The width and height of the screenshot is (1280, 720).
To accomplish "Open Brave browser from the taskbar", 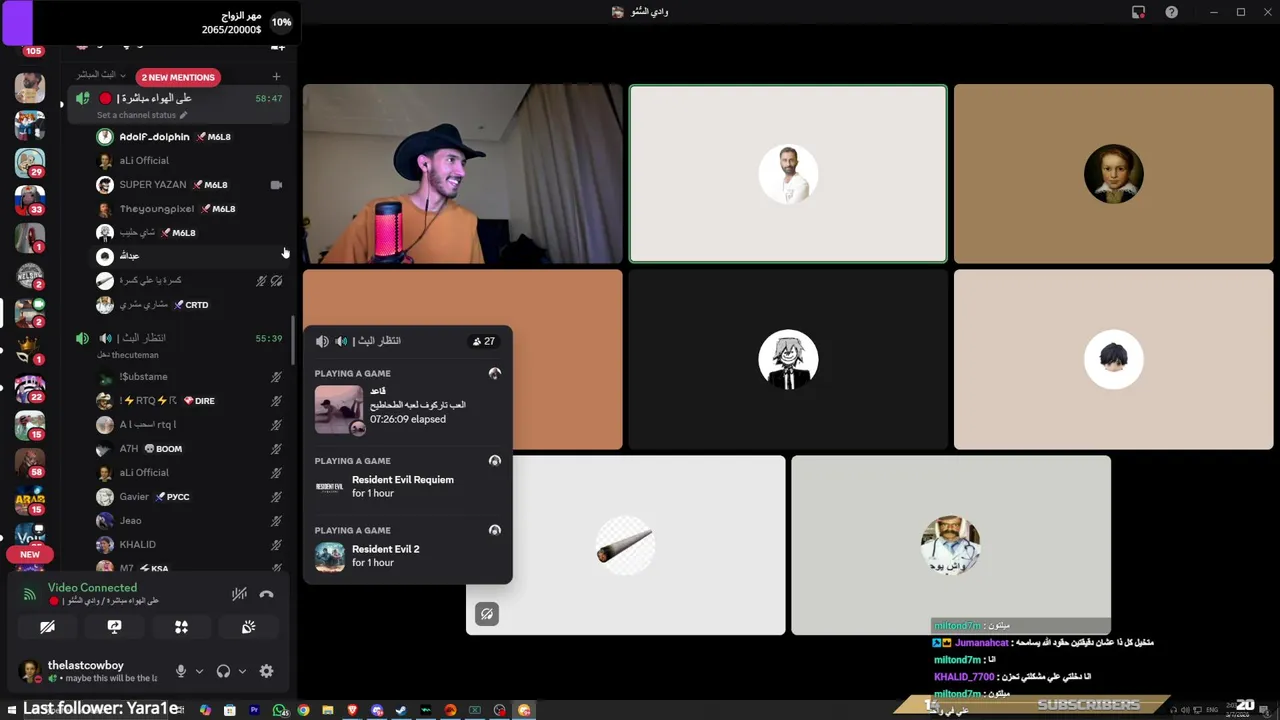I will click(352, 710).
